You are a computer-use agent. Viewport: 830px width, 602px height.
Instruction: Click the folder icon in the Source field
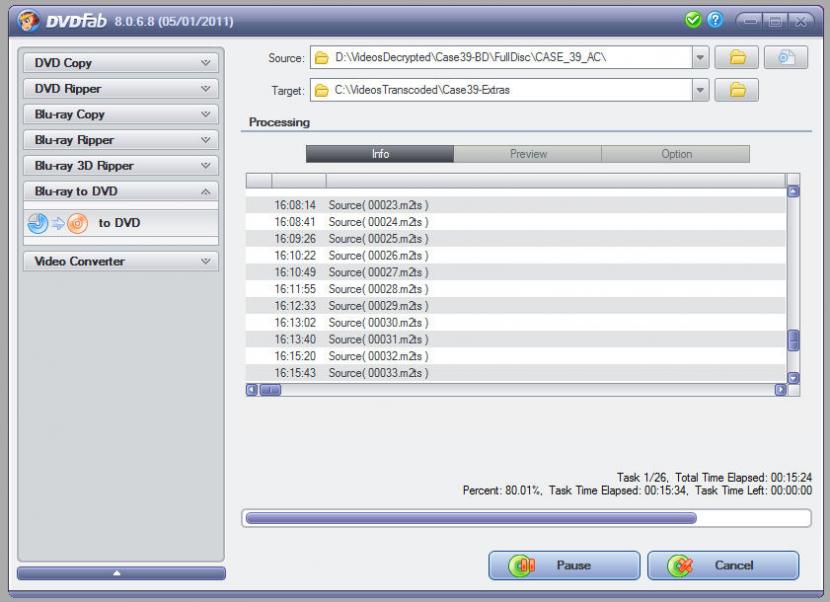point(321,58)
